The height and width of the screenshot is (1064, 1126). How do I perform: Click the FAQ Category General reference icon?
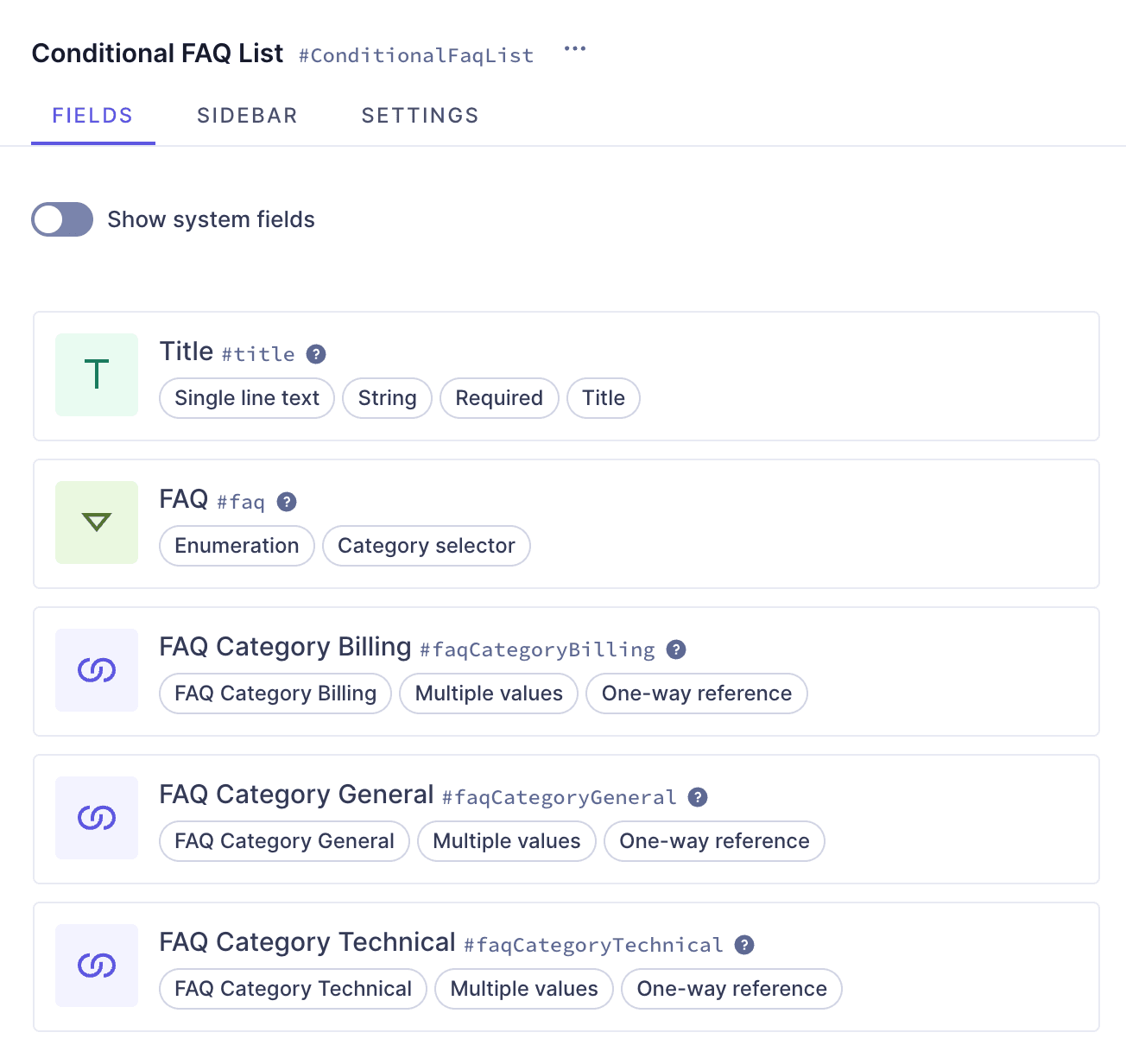96,818
